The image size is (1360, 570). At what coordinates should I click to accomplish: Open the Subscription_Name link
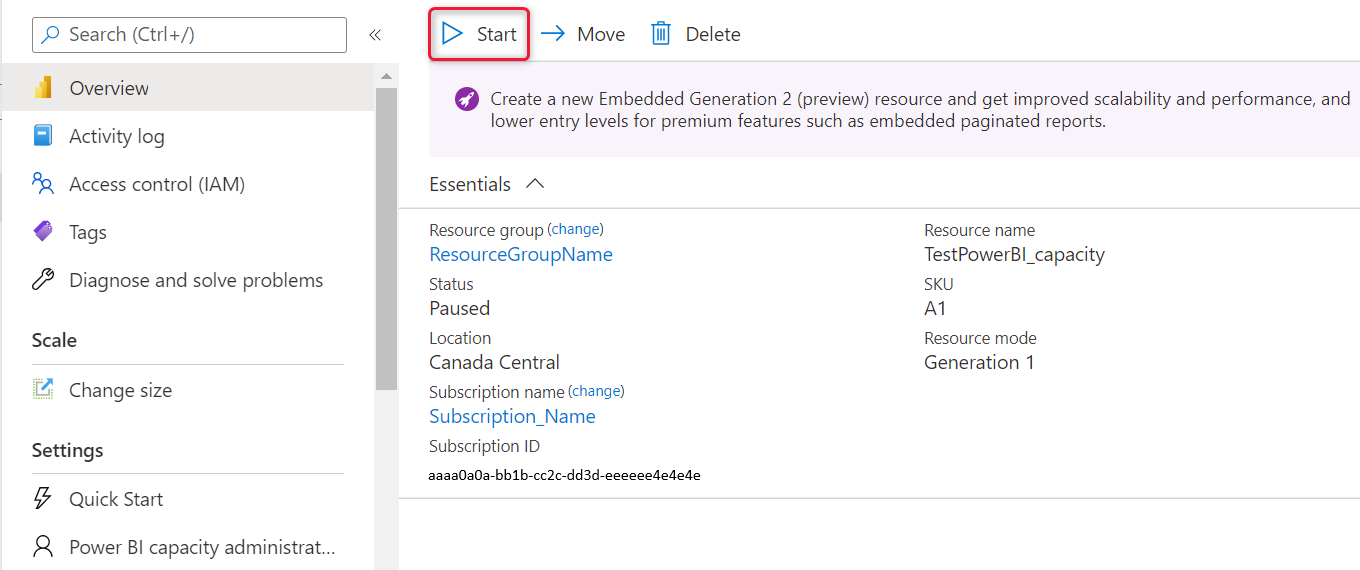pyautogui.click(x=512, y=416)
